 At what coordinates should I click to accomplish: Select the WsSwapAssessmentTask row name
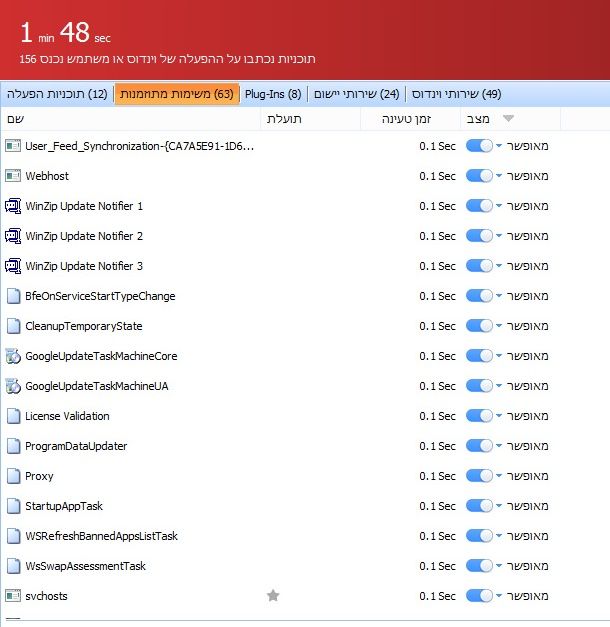point(86,566)
